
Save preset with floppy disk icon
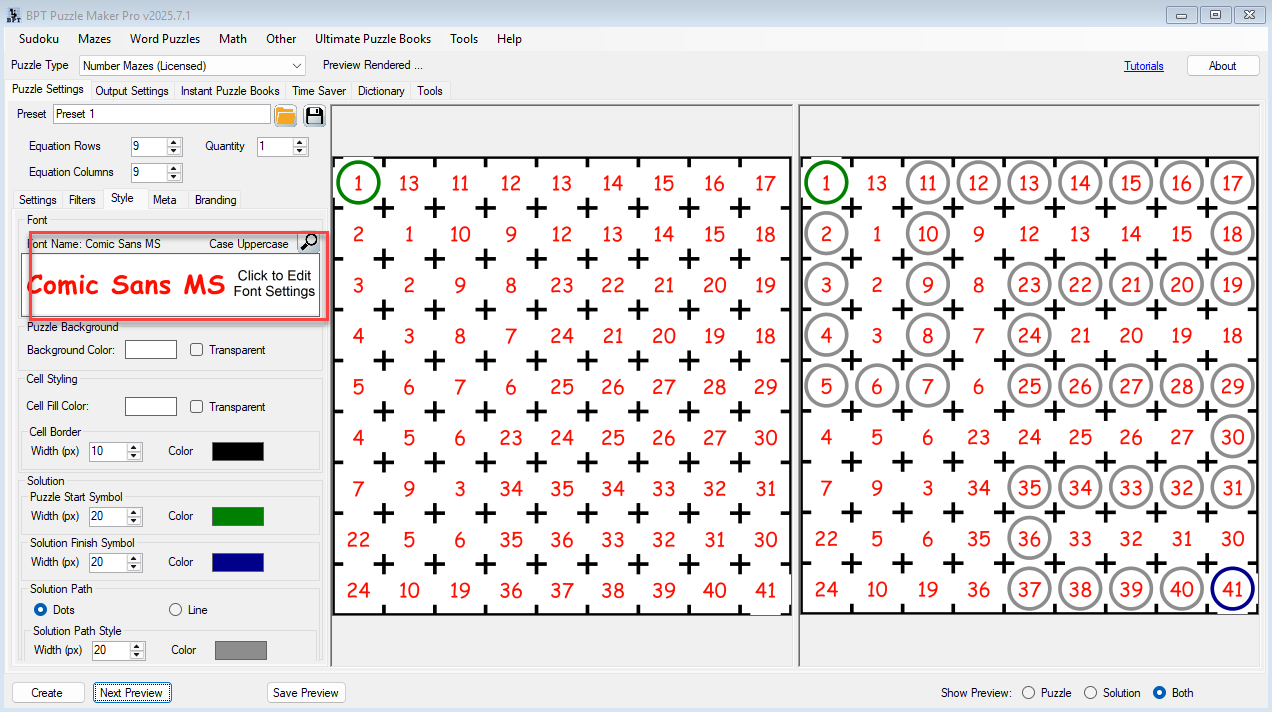click(315, 115)
